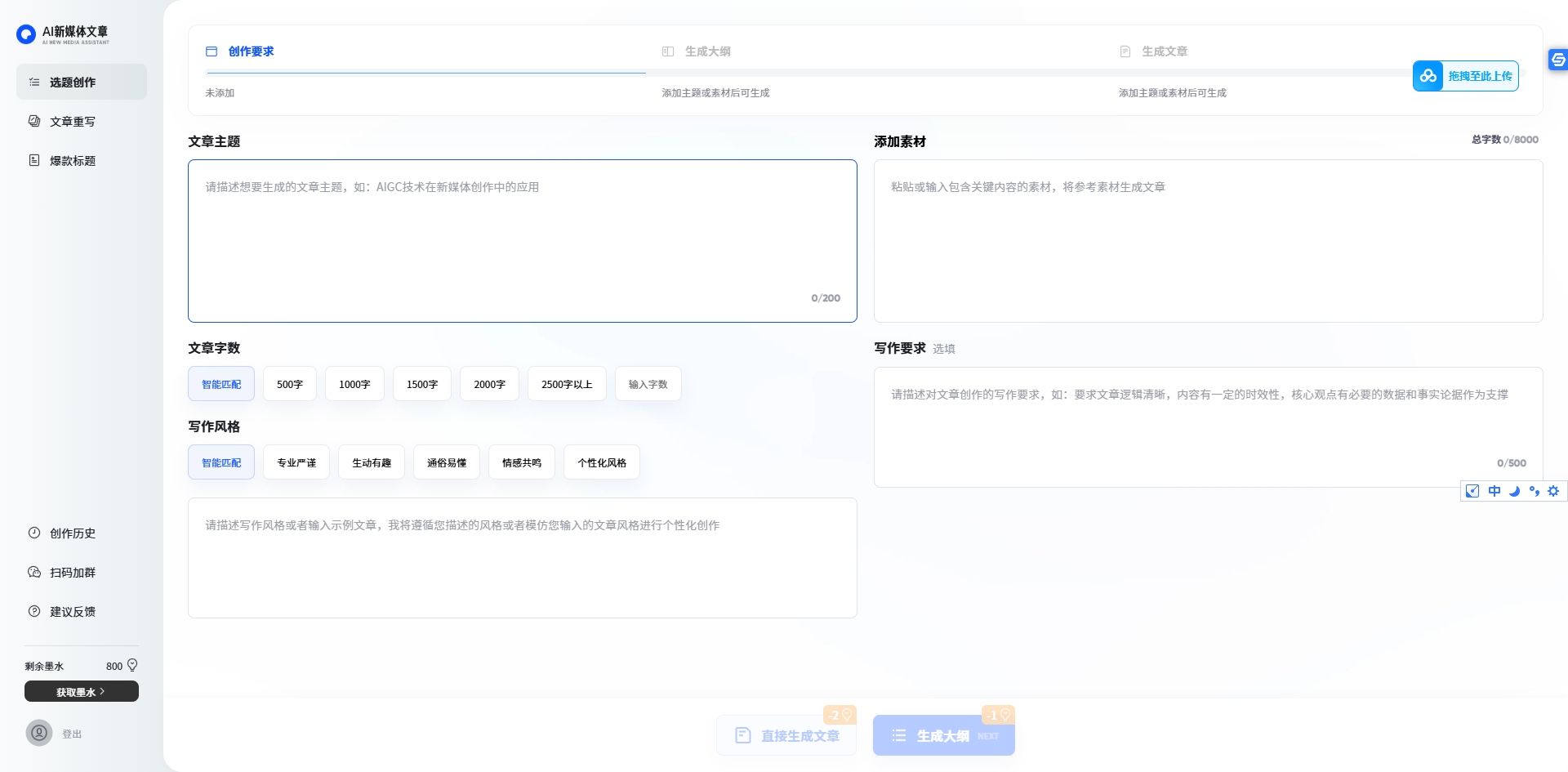Viewport: 1568px width, 772px height.
Task: Open 输入字数 to enter a custom word count
Action: (x=648, y=383)
